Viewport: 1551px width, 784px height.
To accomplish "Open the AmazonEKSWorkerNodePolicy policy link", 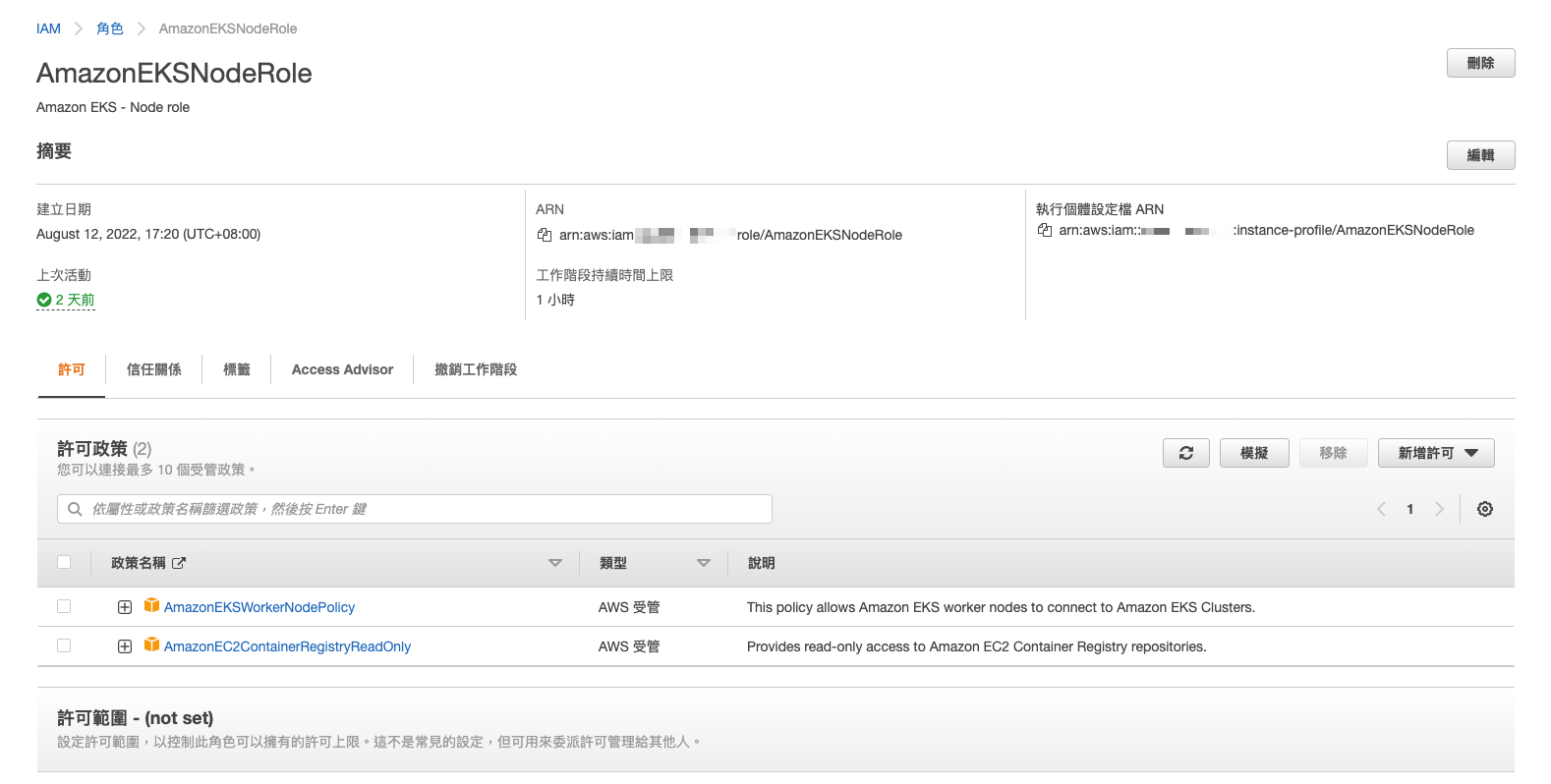I will tap(259, 607).
